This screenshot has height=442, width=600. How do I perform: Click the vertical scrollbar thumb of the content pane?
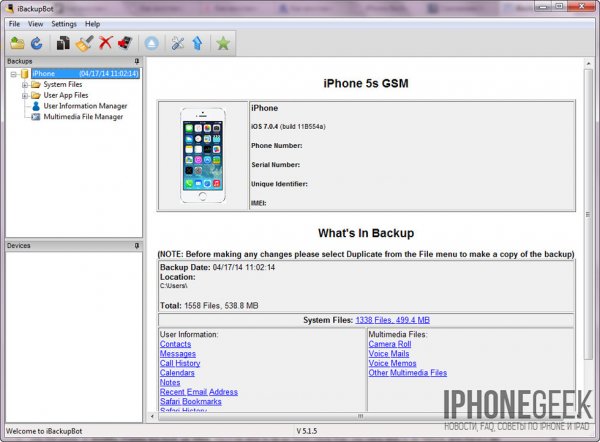click(x=588, y=214)
